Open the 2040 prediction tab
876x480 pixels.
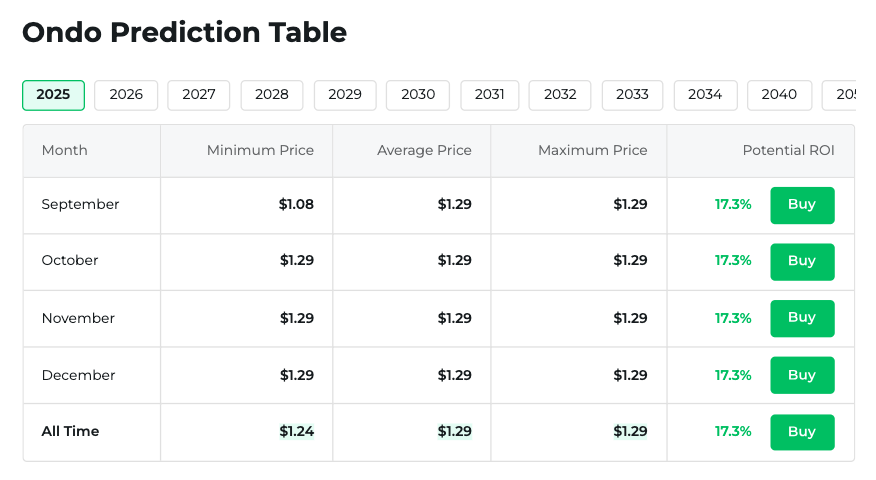779,95
